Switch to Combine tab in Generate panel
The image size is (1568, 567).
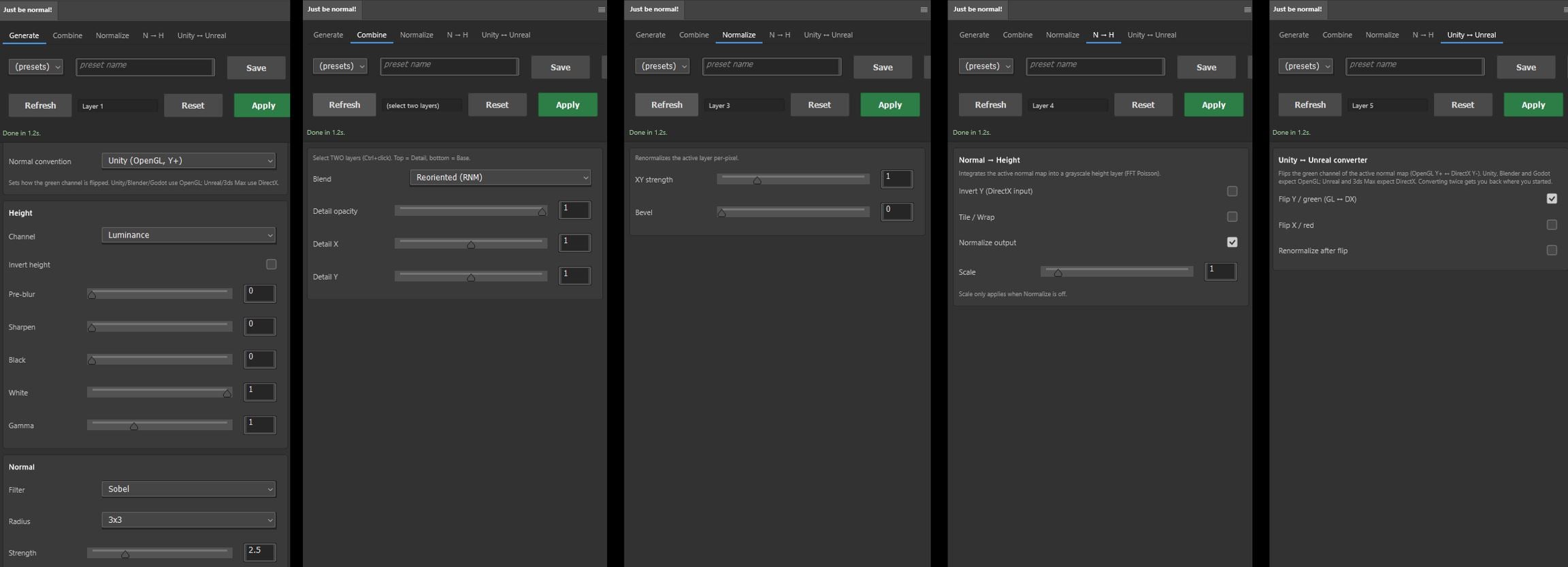coord(67,35)
